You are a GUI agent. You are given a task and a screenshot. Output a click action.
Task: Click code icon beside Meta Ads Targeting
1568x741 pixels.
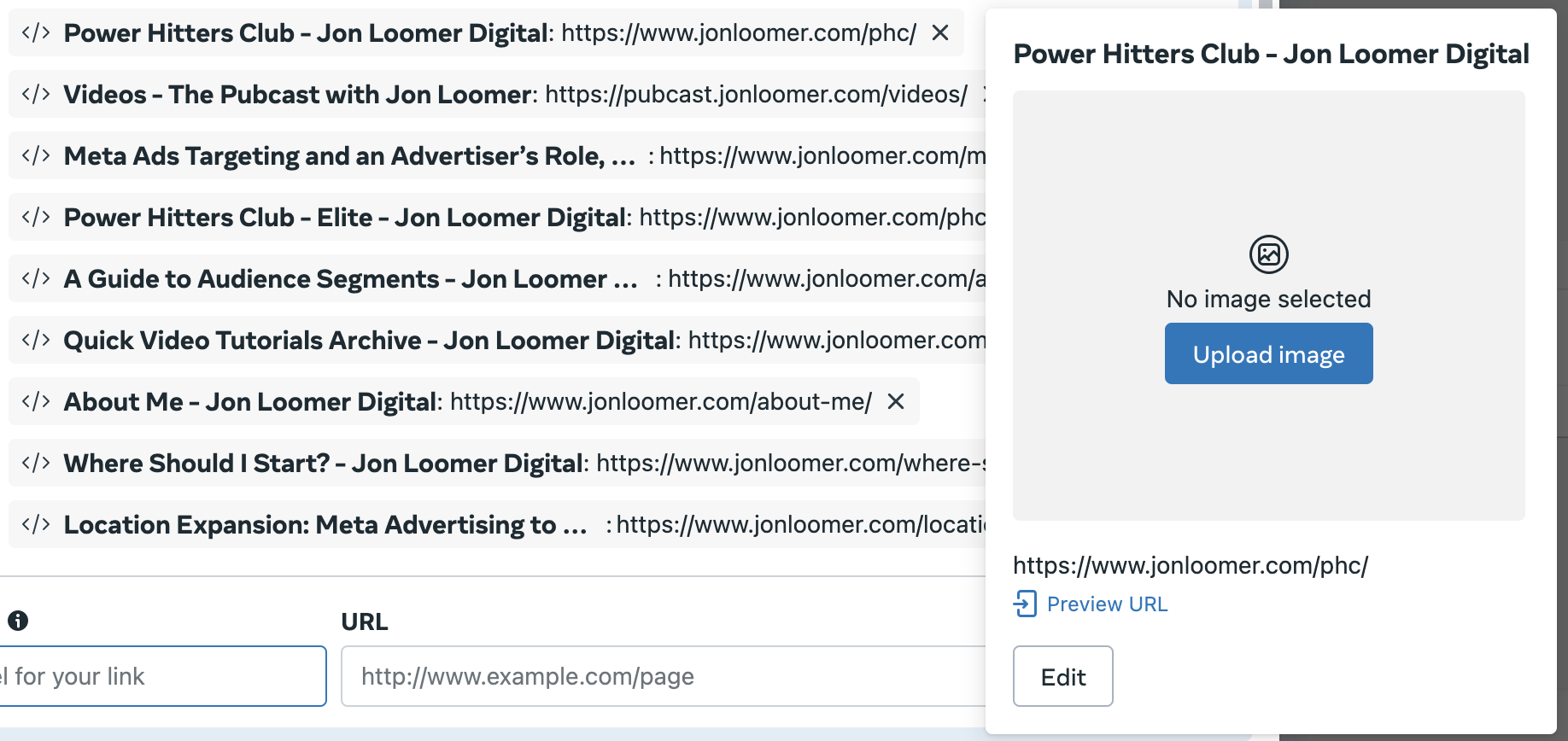(36, 155)
